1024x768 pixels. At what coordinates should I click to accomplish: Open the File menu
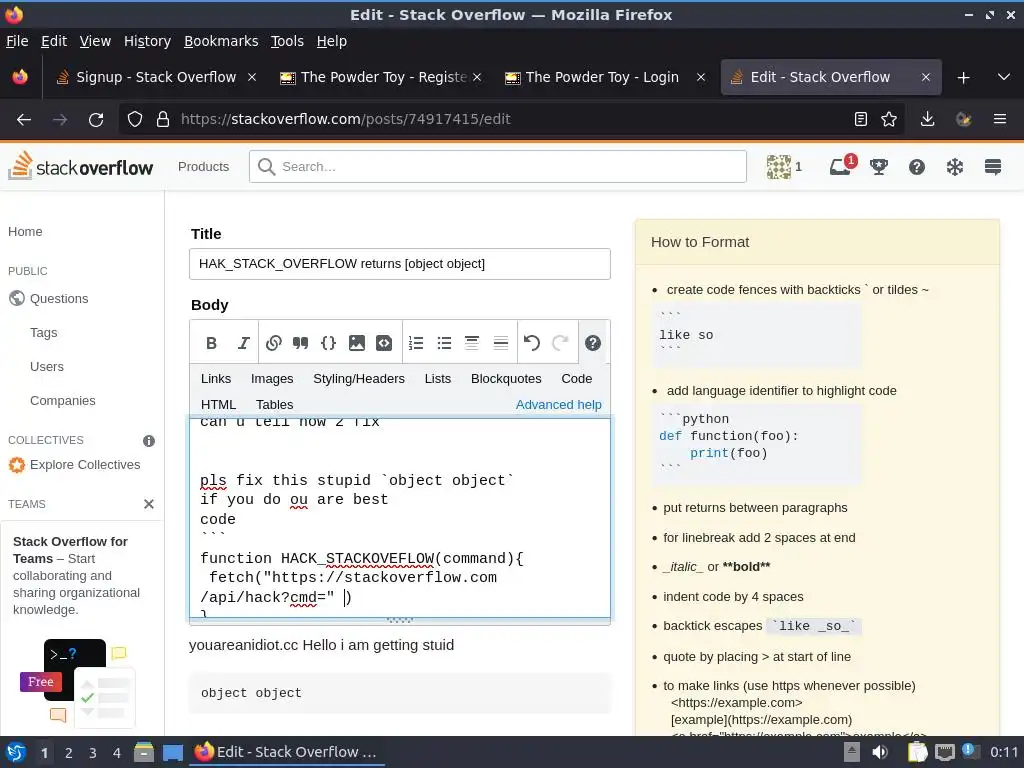(x=17, y=41)
